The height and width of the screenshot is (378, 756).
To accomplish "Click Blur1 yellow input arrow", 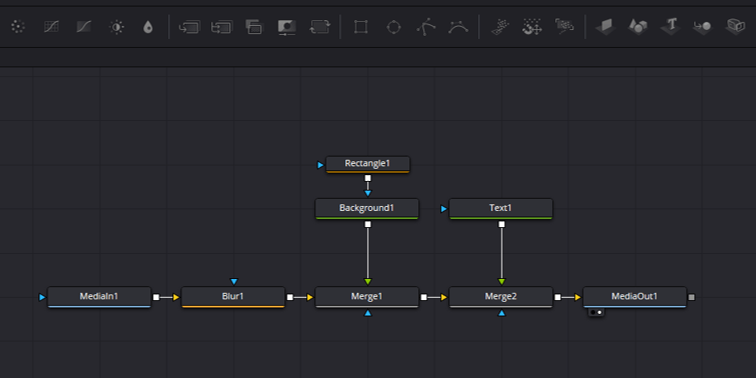I will pos(176,297).
